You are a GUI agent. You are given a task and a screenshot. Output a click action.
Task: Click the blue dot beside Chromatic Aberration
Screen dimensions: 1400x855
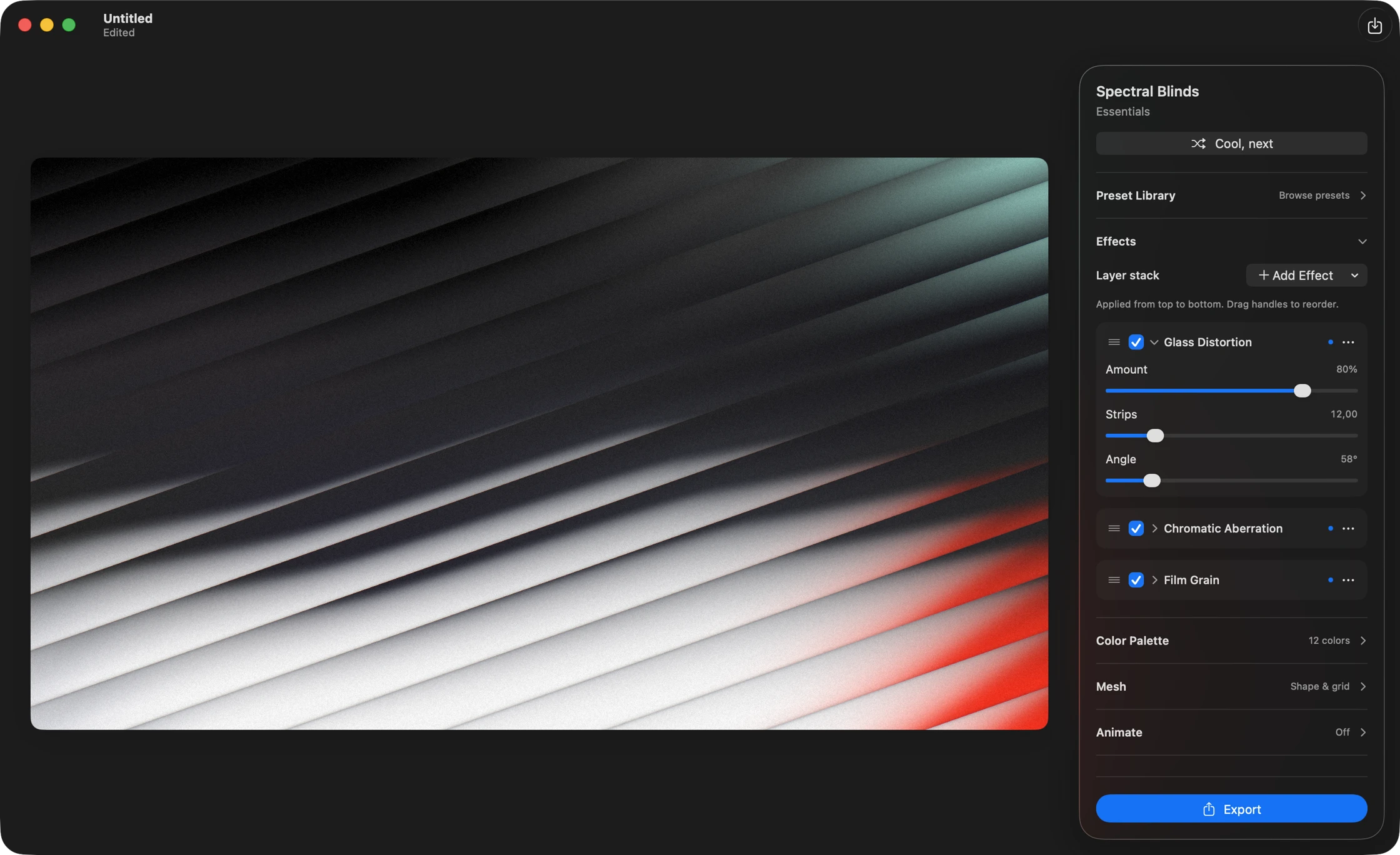pos(1331,528)
